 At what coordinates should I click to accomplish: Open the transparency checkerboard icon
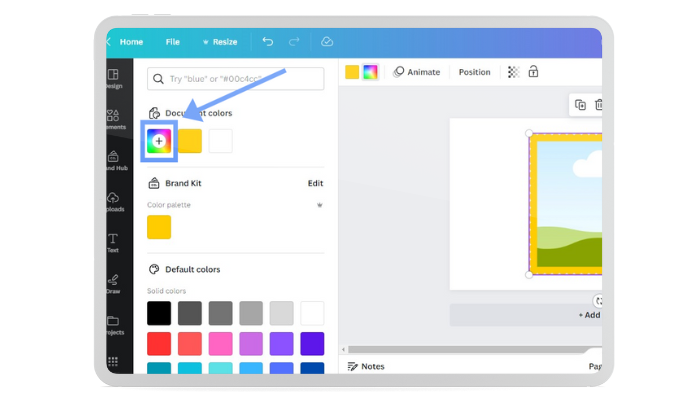pyautogui.click(x=513, y=72)
